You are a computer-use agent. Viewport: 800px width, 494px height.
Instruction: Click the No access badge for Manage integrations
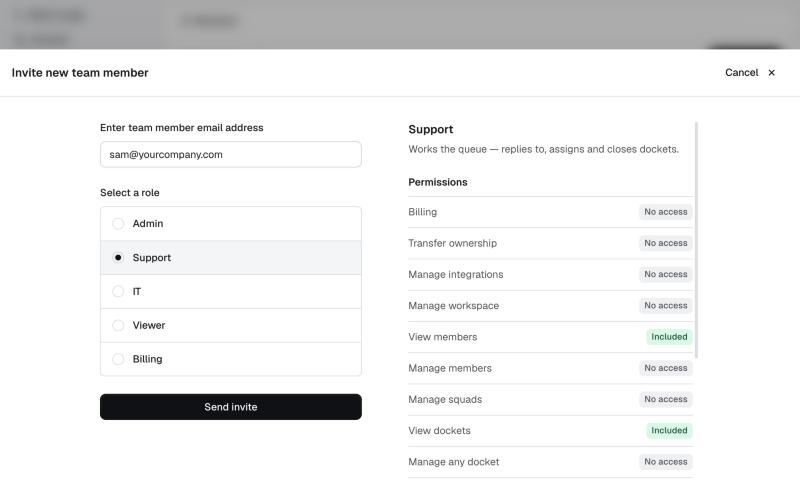click(665, 274)
